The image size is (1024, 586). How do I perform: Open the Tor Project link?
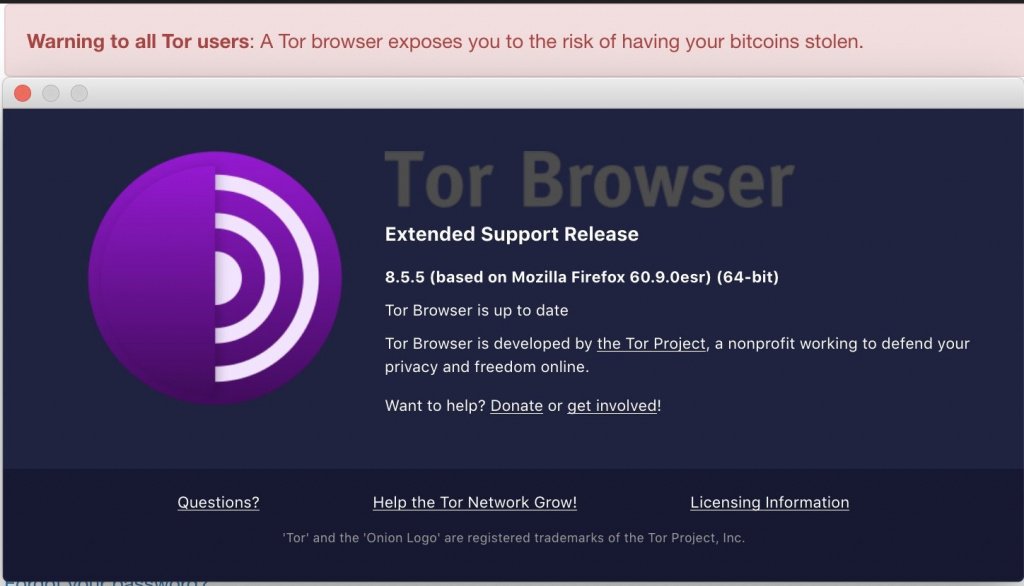651,344
